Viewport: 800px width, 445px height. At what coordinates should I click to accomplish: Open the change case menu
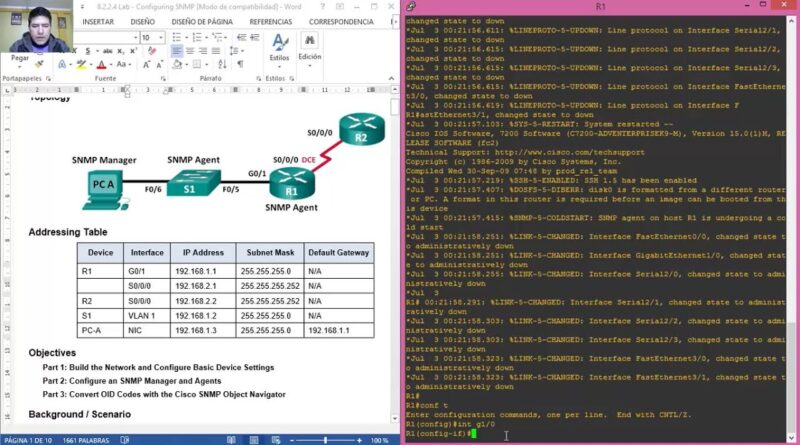pyautogui.click(x=123, y=64)
